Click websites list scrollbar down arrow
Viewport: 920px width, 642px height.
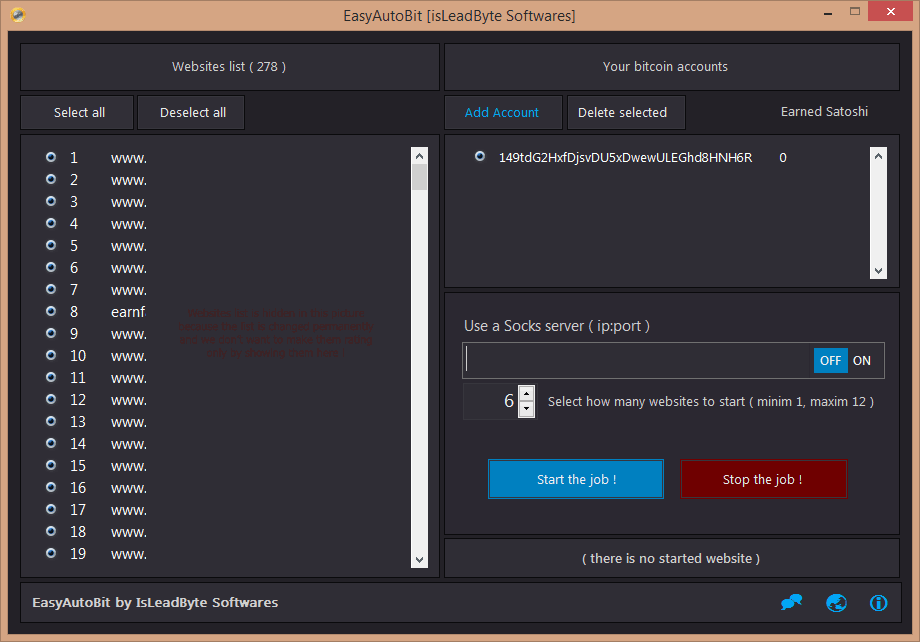(x=419, y=559)
